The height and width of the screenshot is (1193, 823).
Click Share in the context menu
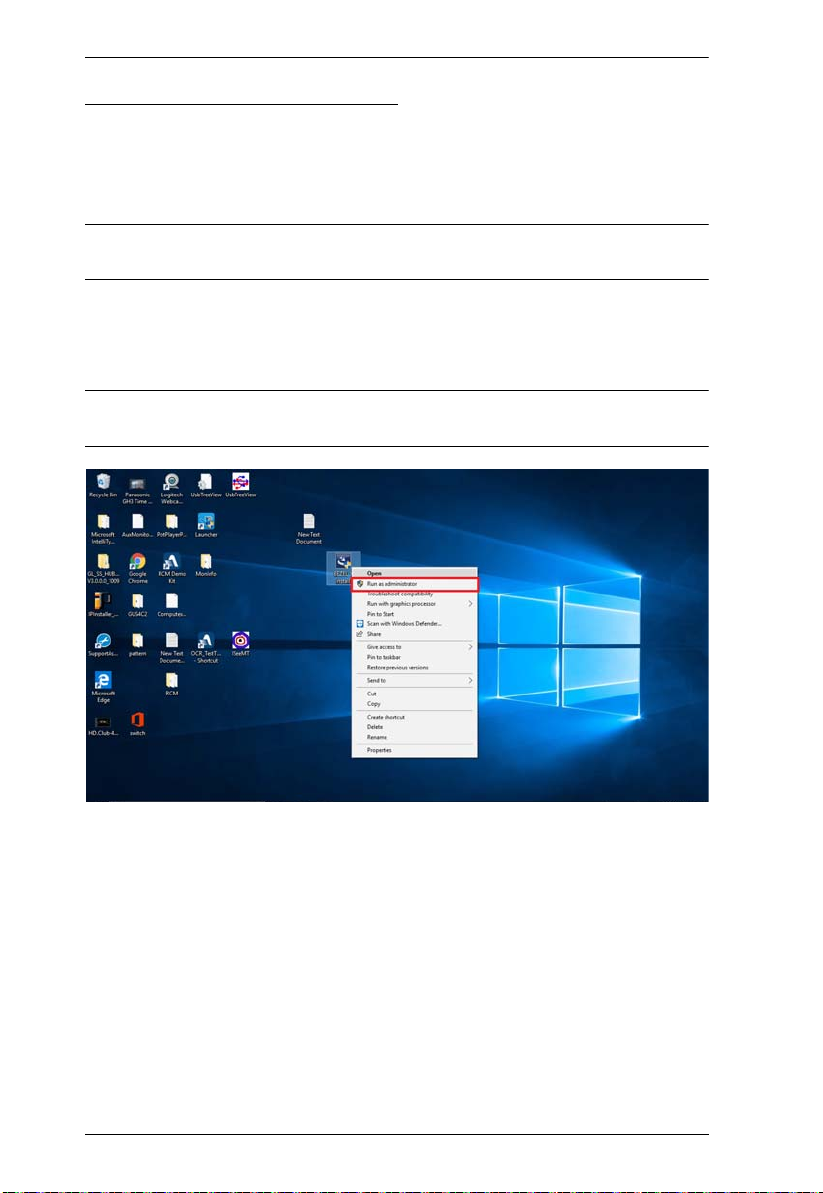pyautogui.click(x=415, y=634)
